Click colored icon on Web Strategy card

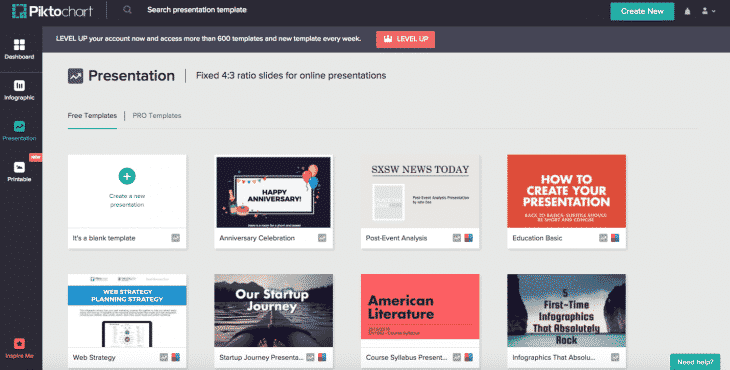tap(176, 357)
